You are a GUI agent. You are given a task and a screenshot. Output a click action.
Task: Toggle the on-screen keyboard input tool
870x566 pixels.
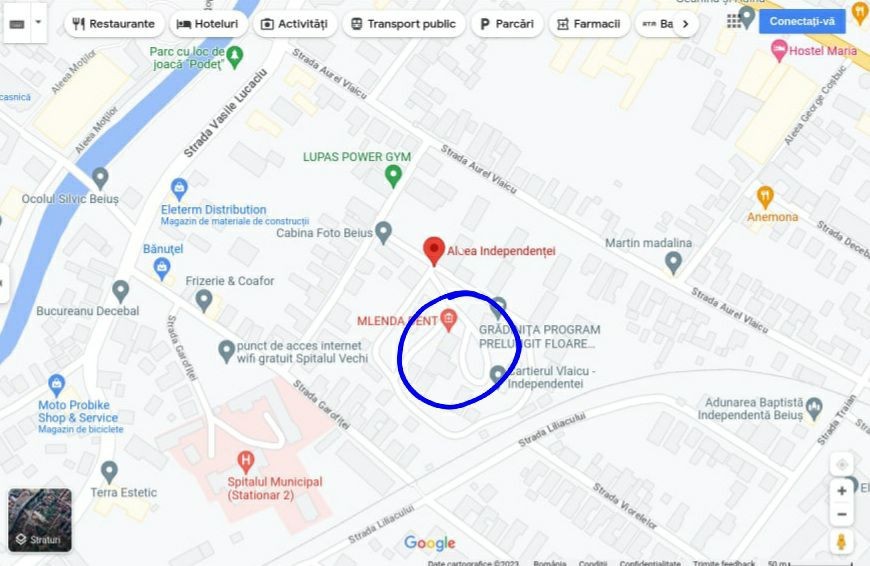pos(17,23)
